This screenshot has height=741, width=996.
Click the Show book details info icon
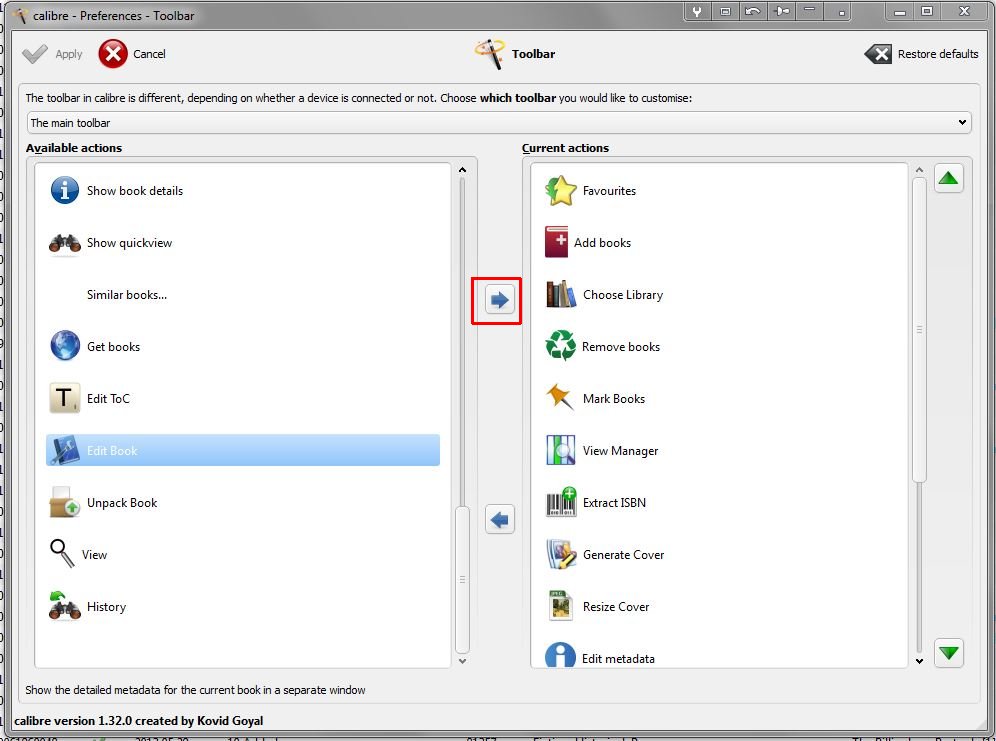pyautogui.click(x=65, y=190)
